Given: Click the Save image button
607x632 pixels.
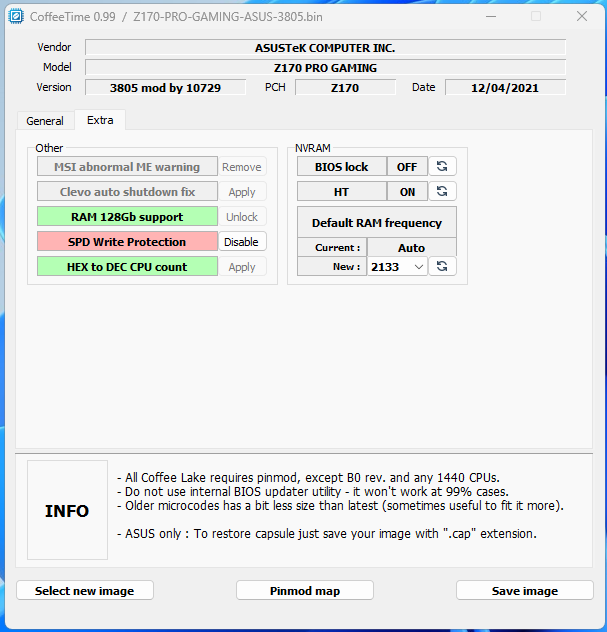Looking at the screenshot, I should [x=525, y=590].
